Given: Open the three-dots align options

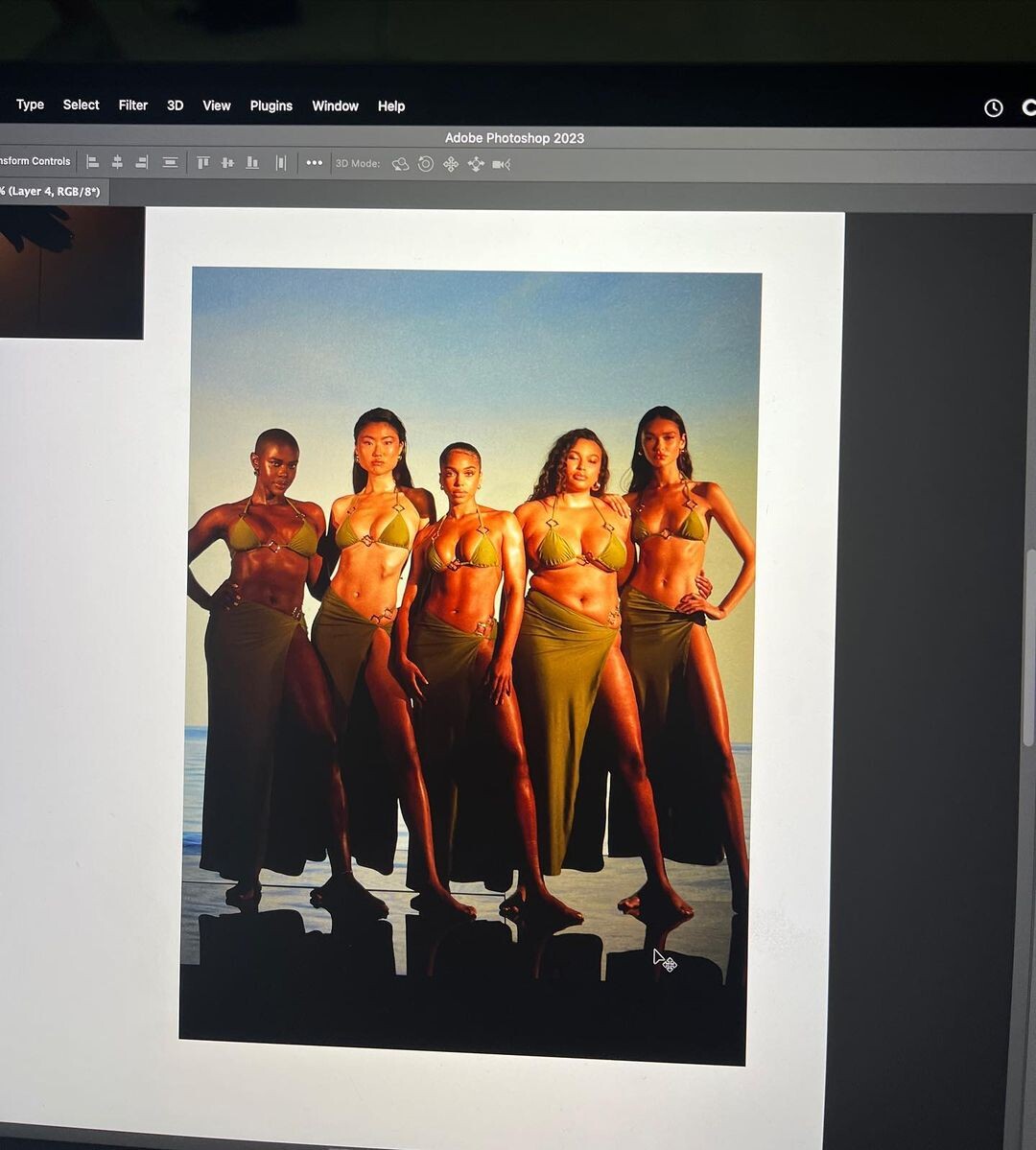Looking at the screenshot, I should tap(315, 163).
